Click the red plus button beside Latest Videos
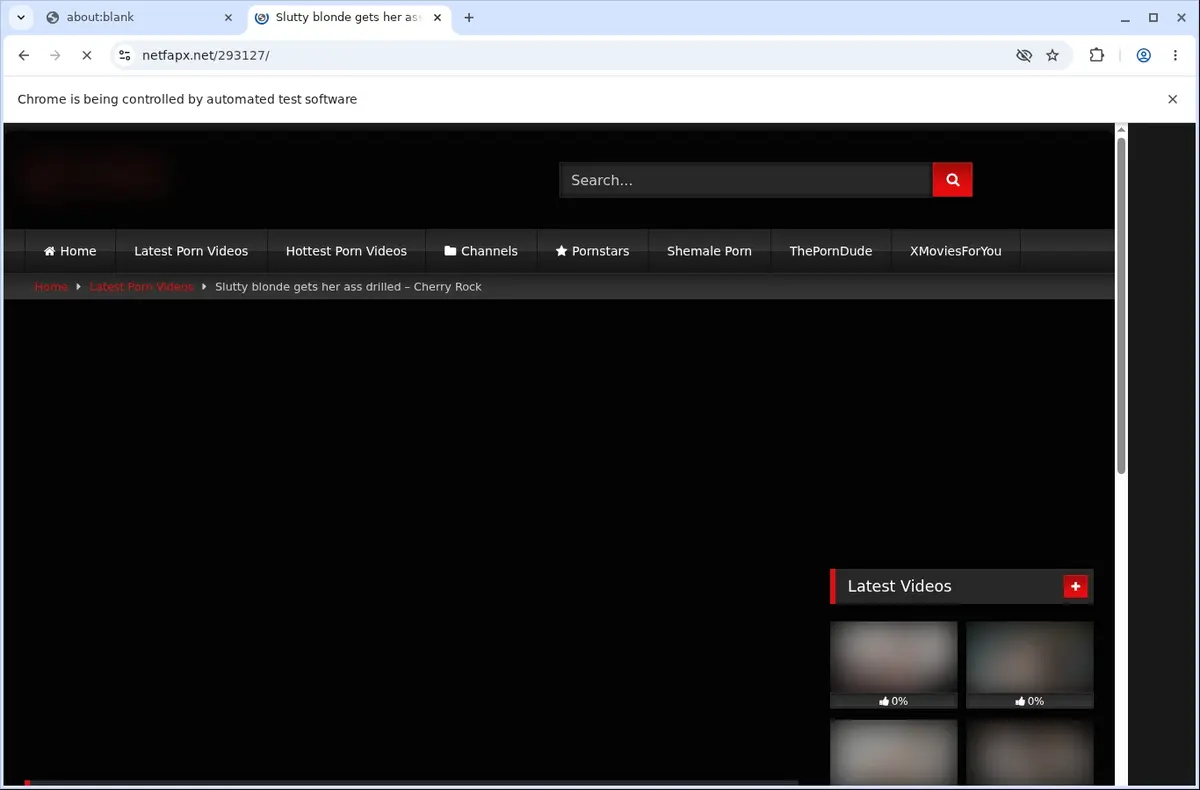 click(1075, 587)
